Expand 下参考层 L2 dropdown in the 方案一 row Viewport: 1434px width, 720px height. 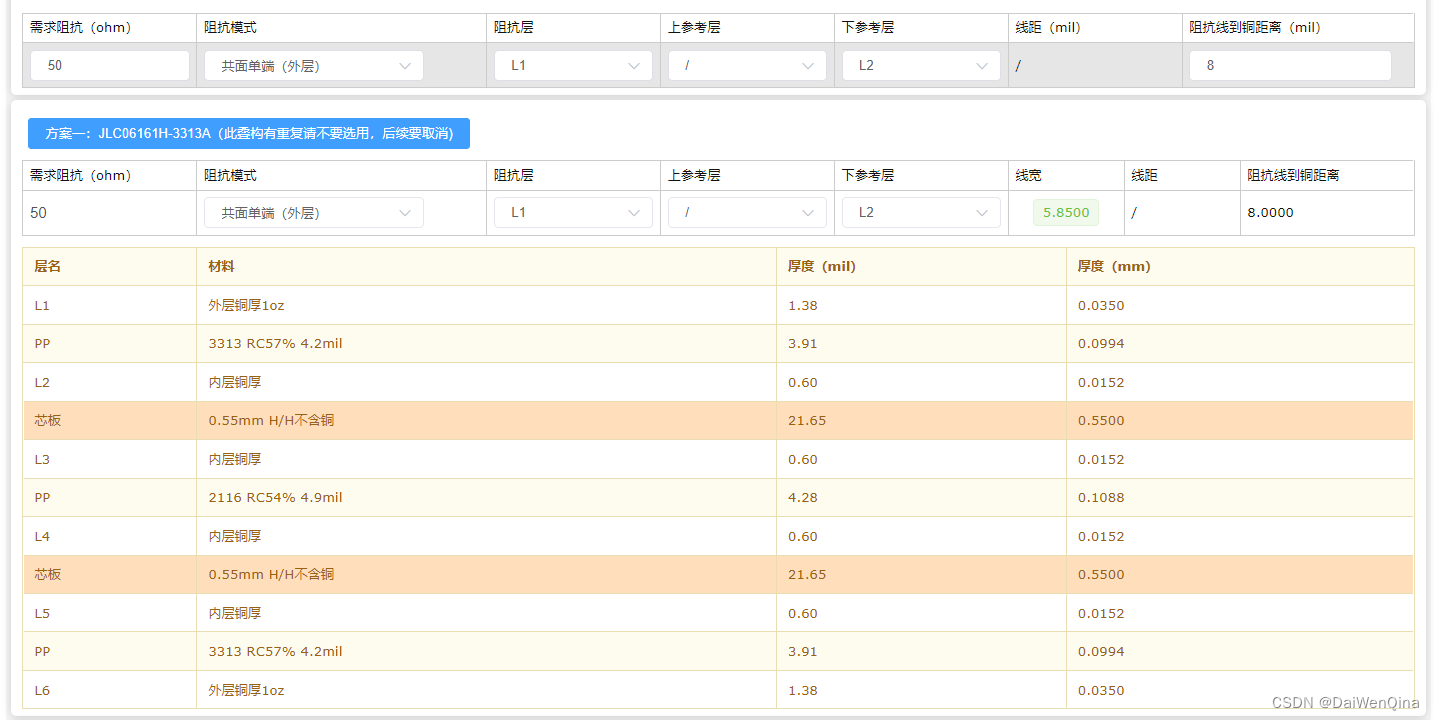tap(921, 213)
